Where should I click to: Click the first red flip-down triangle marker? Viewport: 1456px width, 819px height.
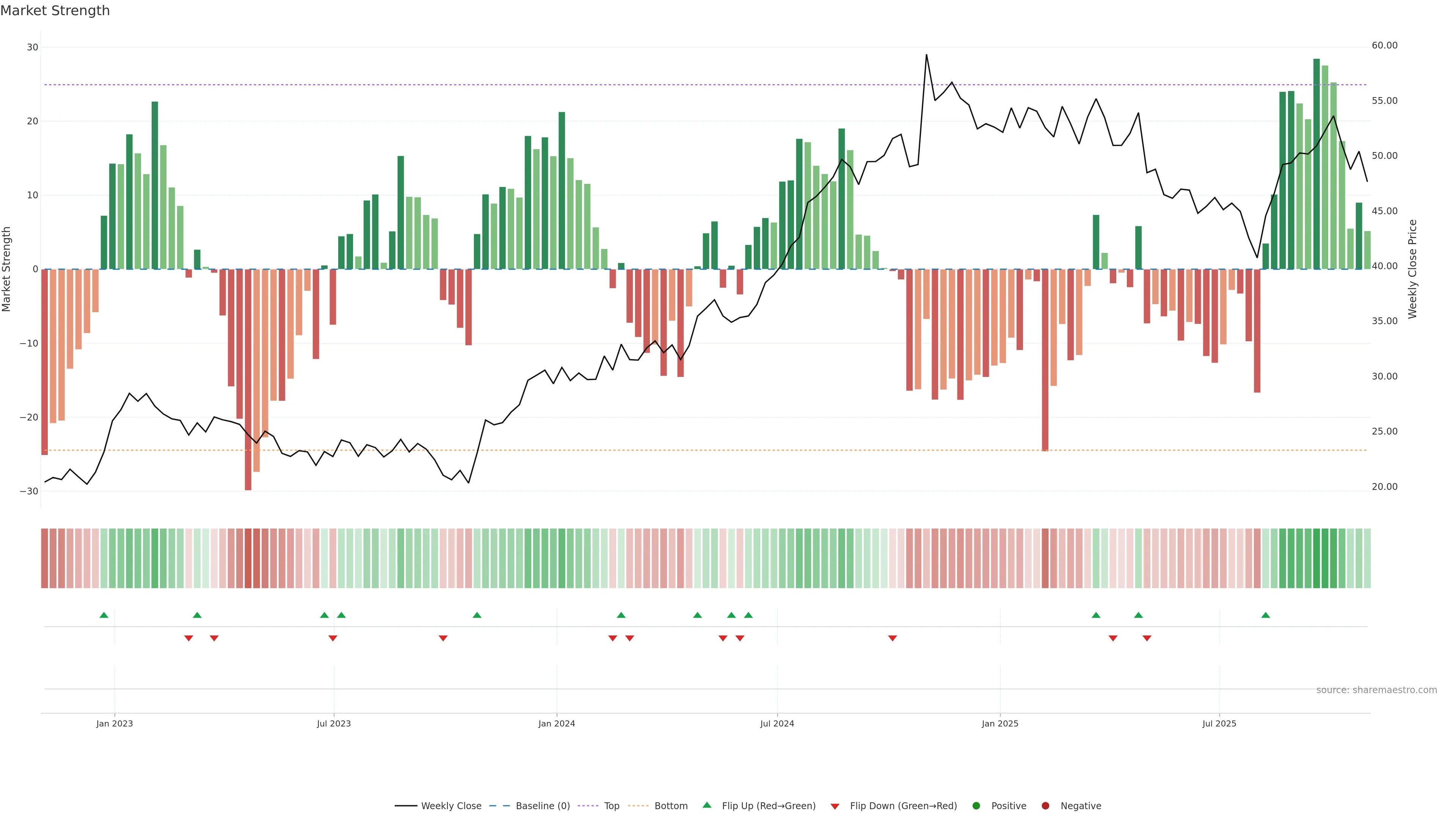coord(189,638)
